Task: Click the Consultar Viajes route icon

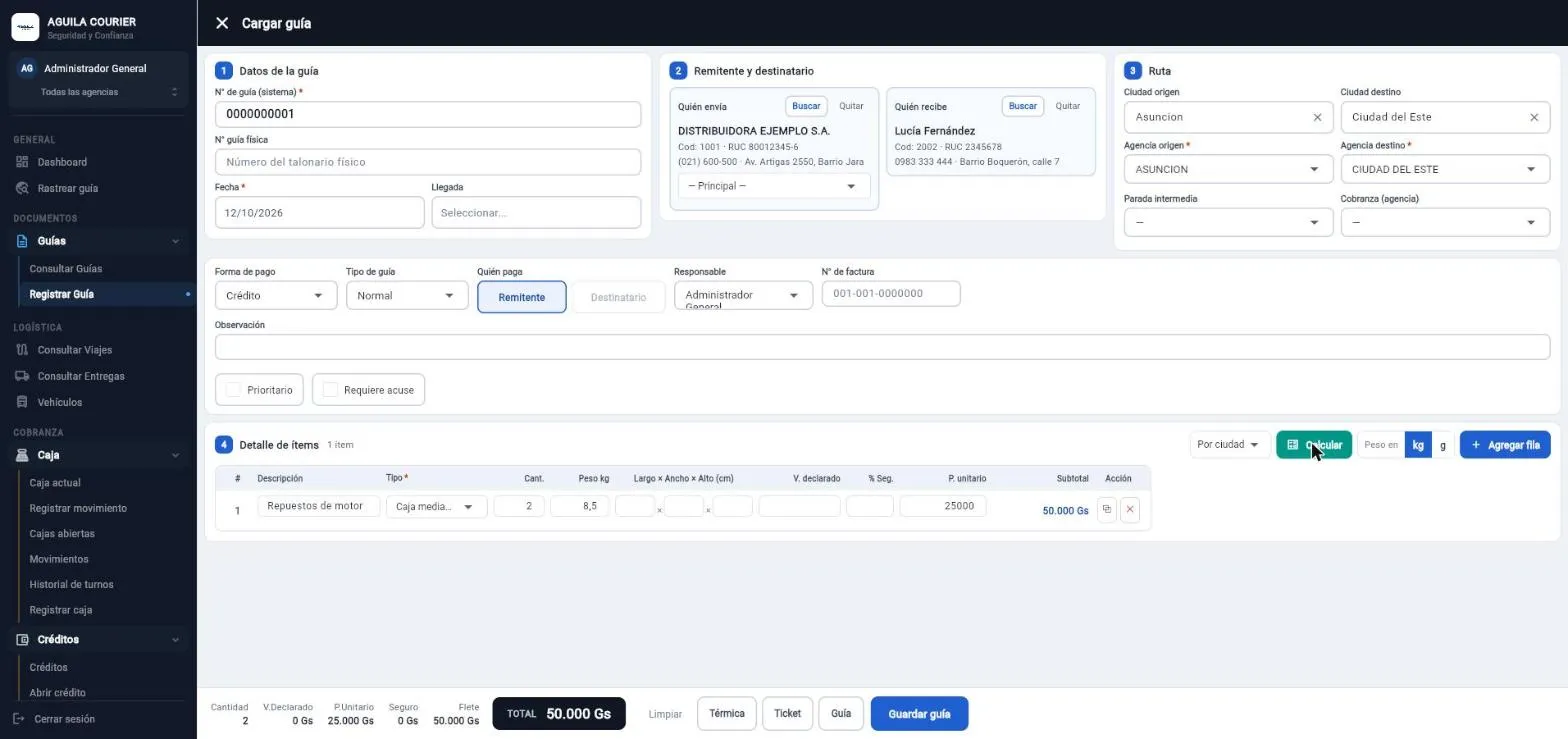Action: 22,350
